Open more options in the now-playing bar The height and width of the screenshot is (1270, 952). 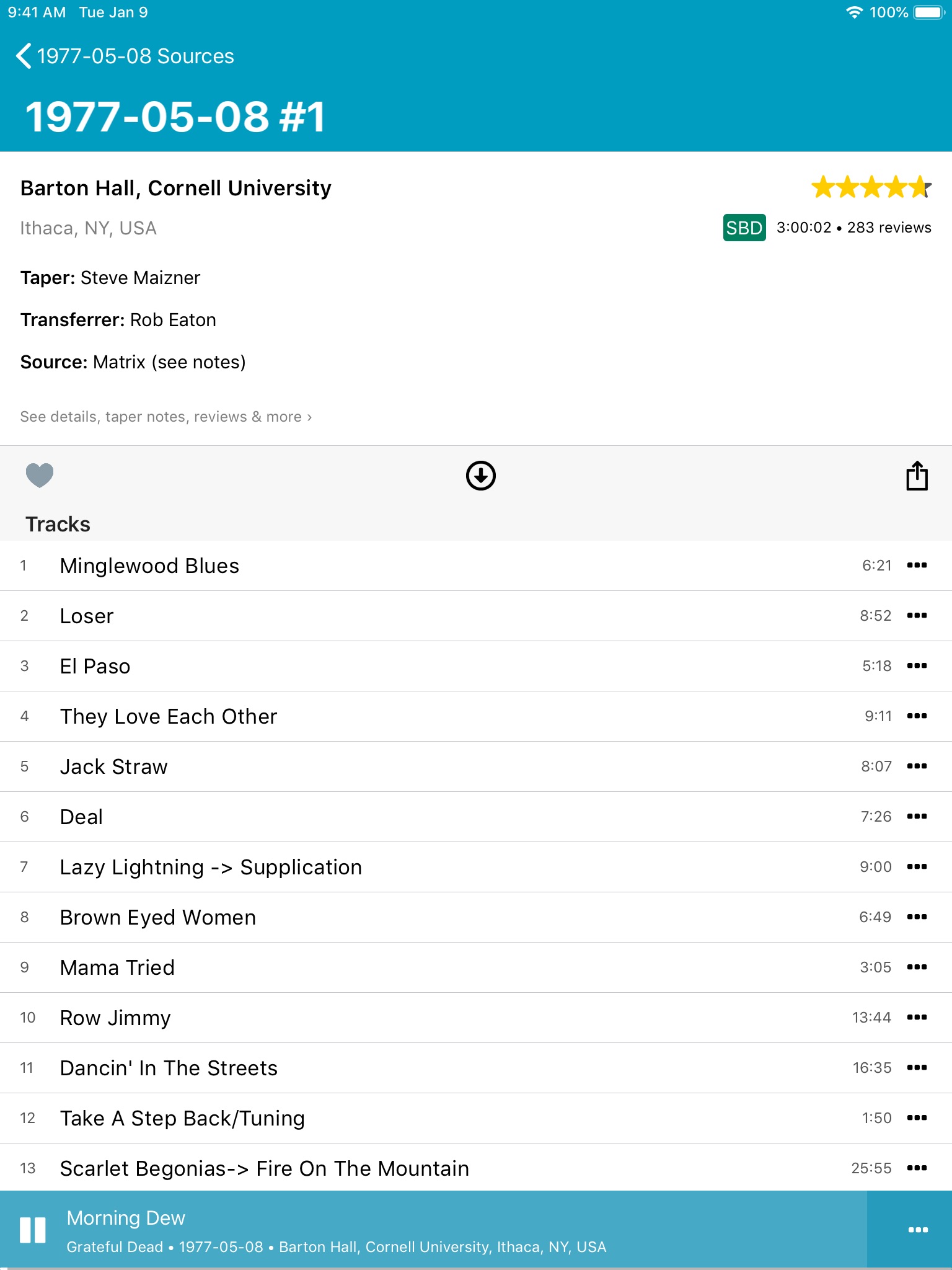tap(917, 1230)
